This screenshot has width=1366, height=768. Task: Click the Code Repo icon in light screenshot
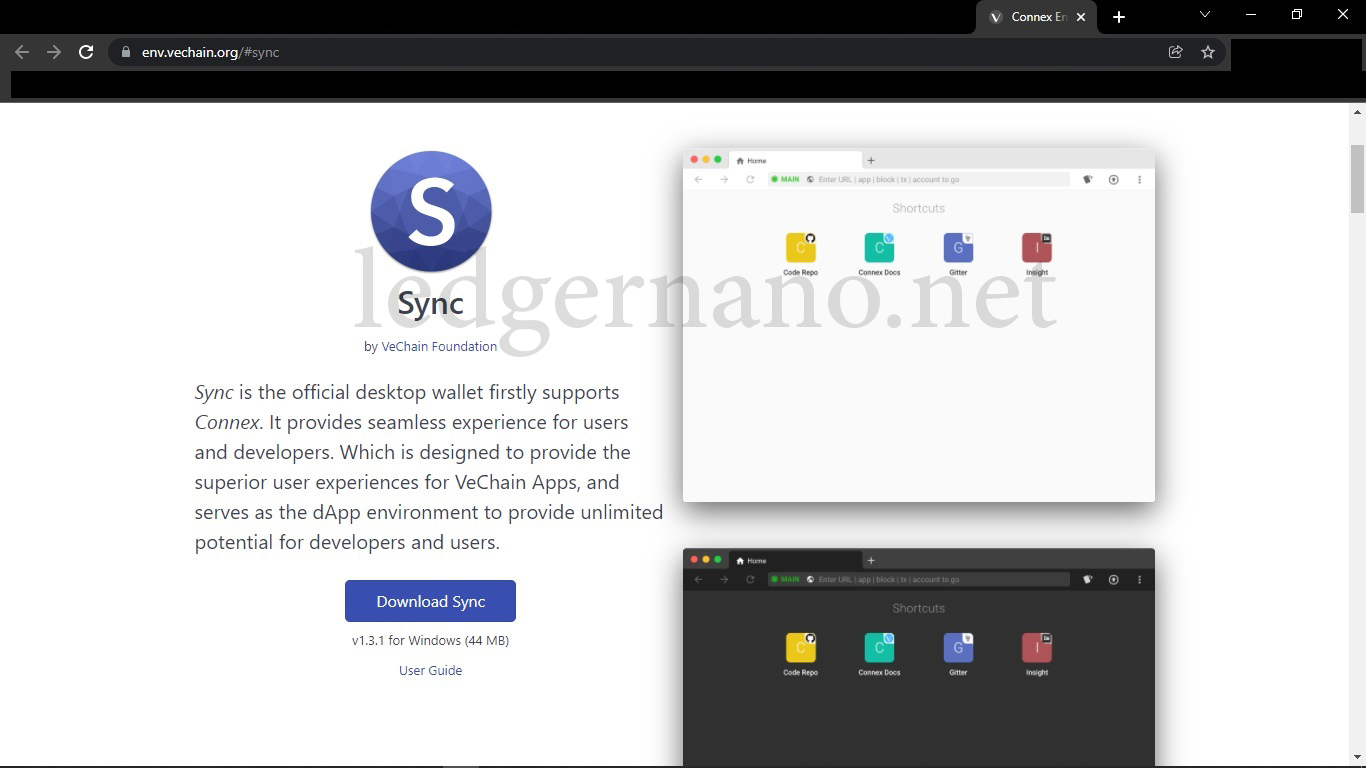pos(800,247)
